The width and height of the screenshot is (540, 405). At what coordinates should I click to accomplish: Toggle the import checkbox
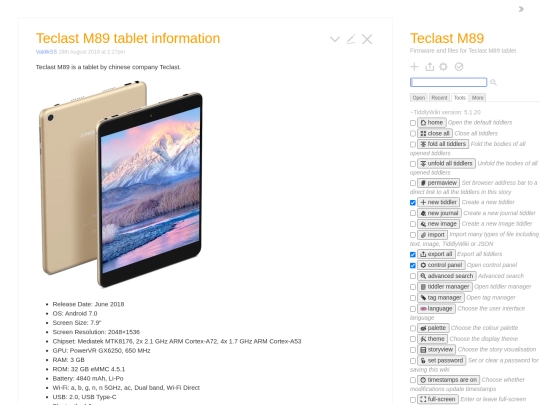pos(413,235)
